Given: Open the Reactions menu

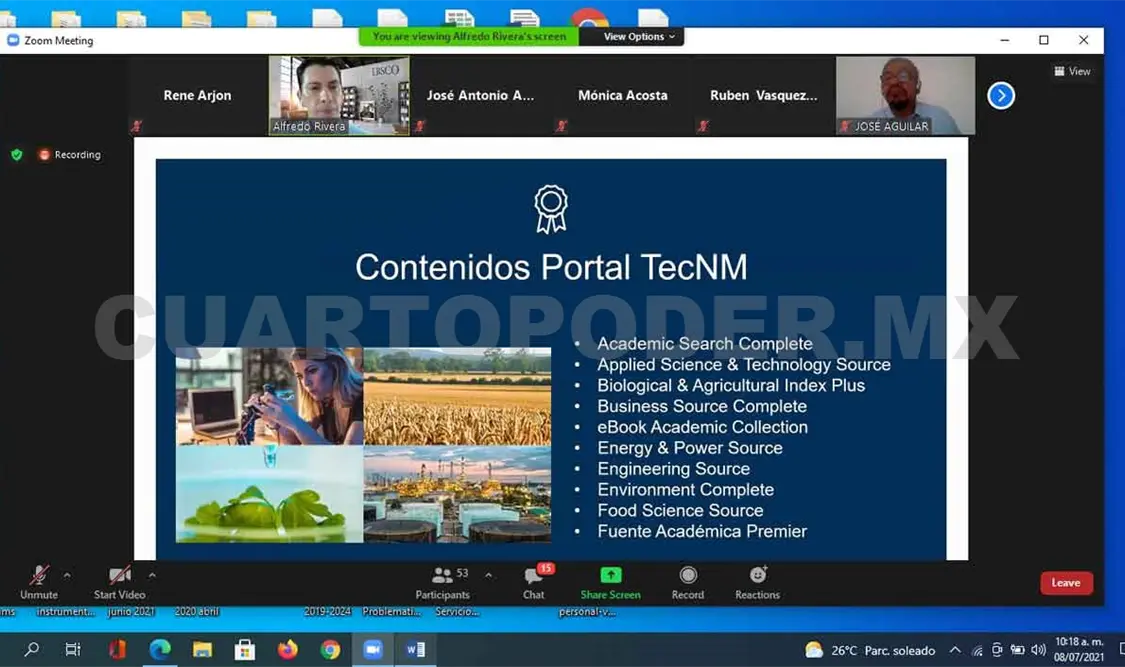Looking at the screenshot, I should click(758, 582).
